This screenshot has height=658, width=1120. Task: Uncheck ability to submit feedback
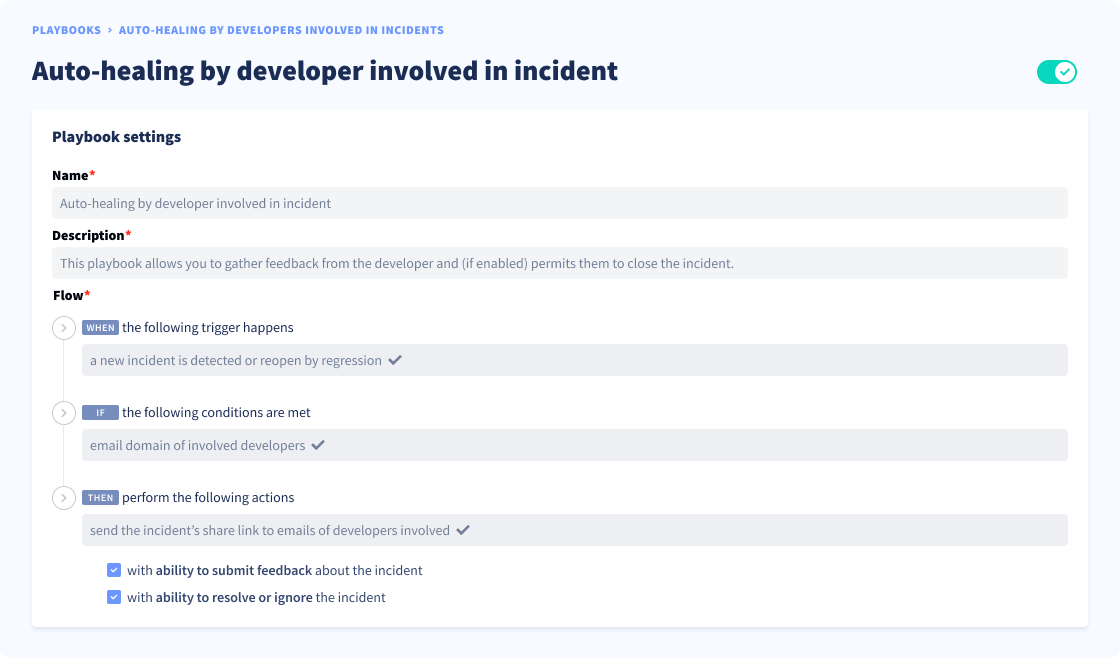[x=114, y=570]
